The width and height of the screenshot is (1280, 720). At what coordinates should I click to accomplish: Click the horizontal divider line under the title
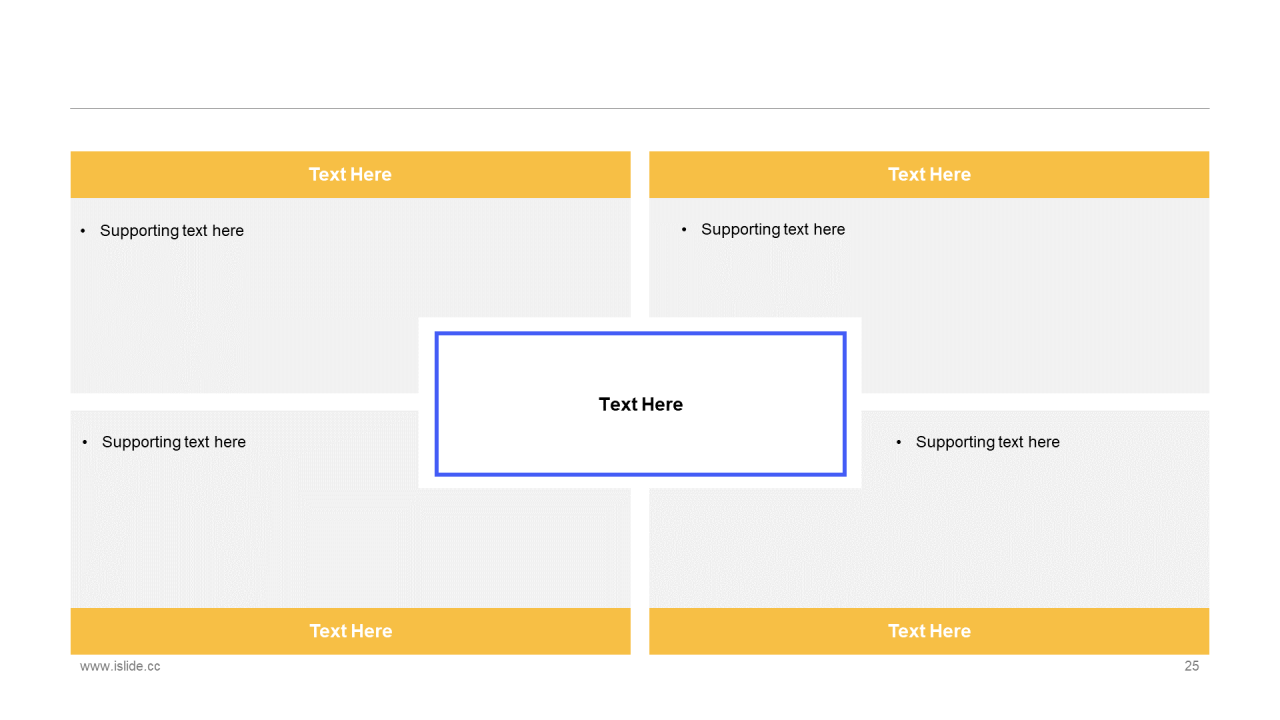[640, 108]
